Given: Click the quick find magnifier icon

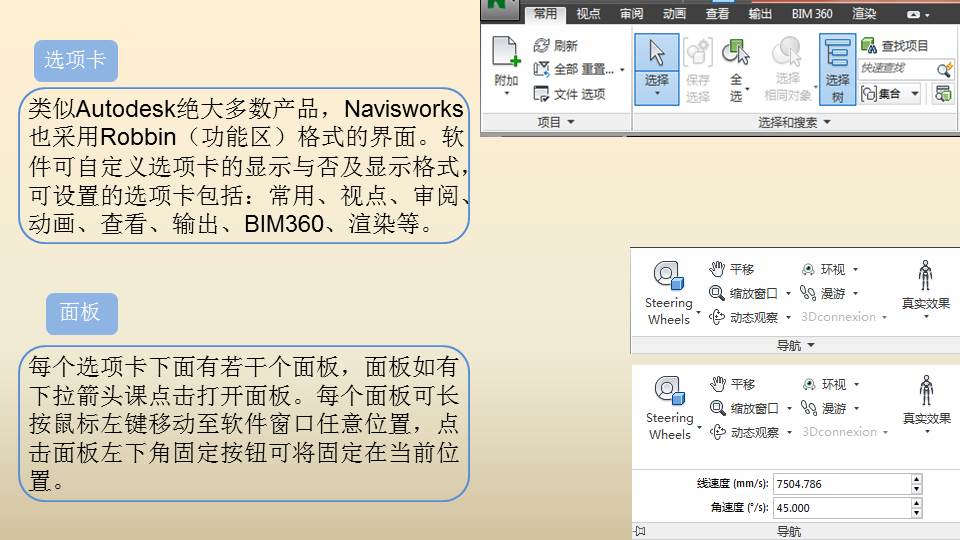Looking at the screenshot, I should coord(945,69).
